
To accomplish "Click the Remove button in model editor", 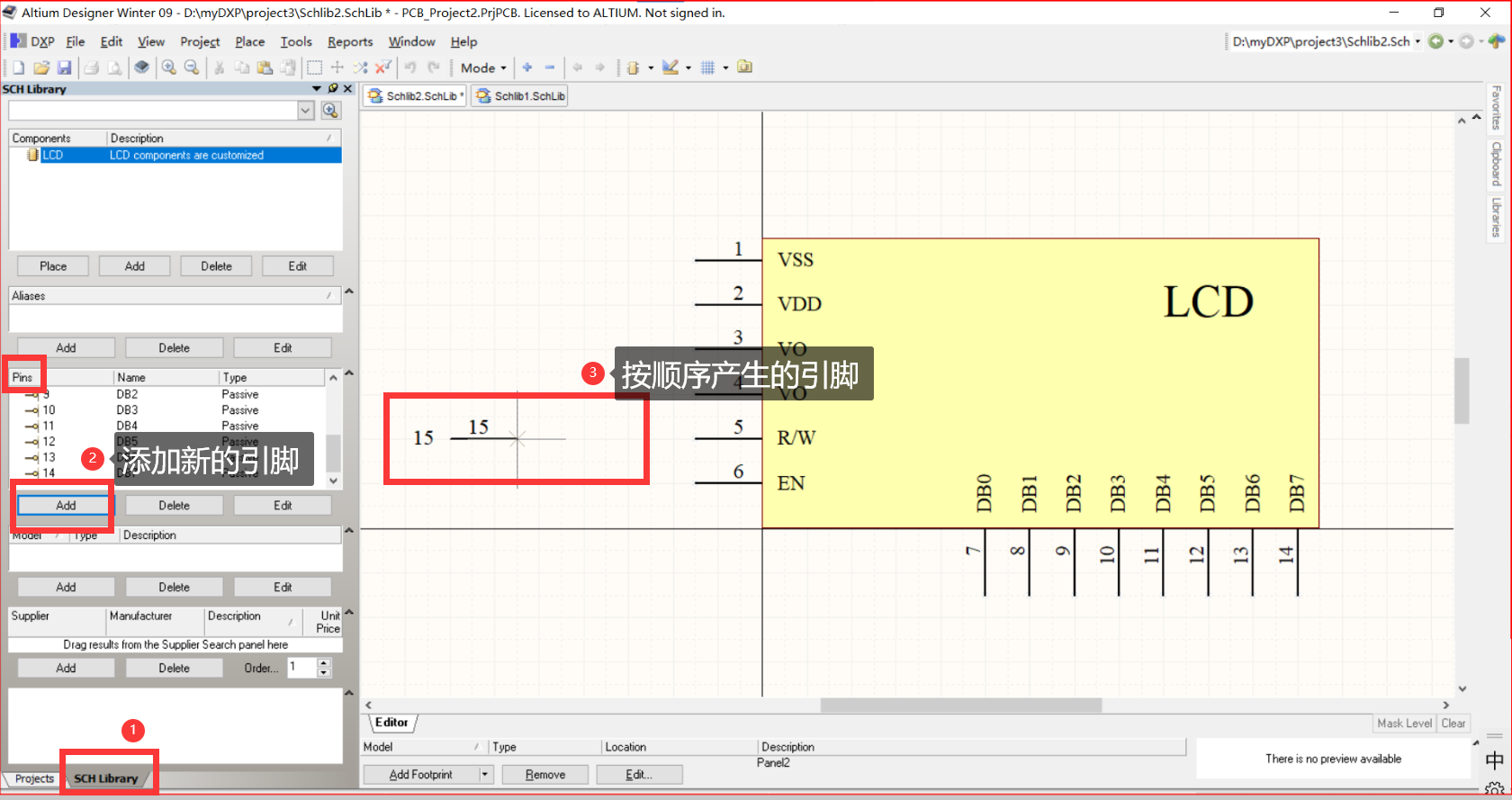I will (x=545, y=774).
